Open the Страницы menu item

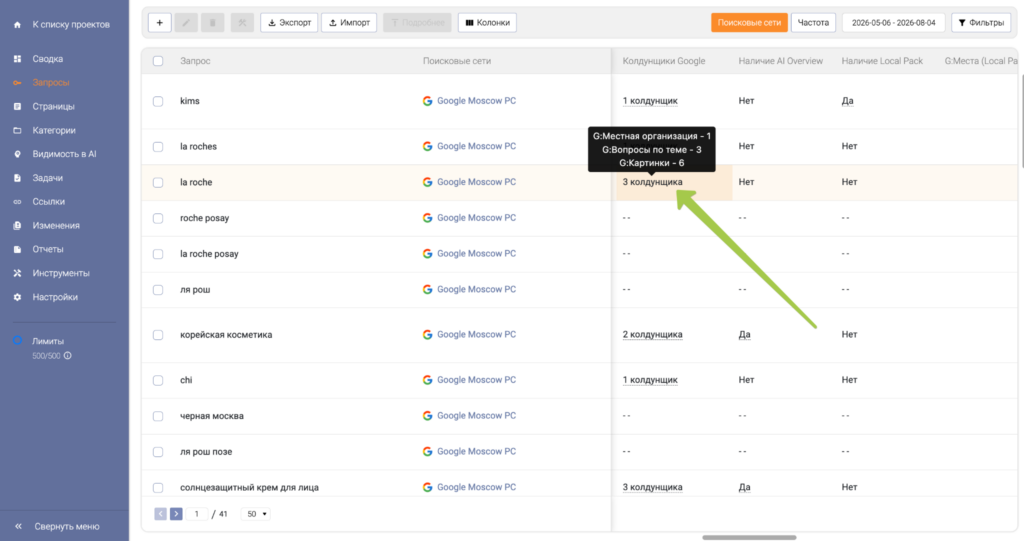54,107
